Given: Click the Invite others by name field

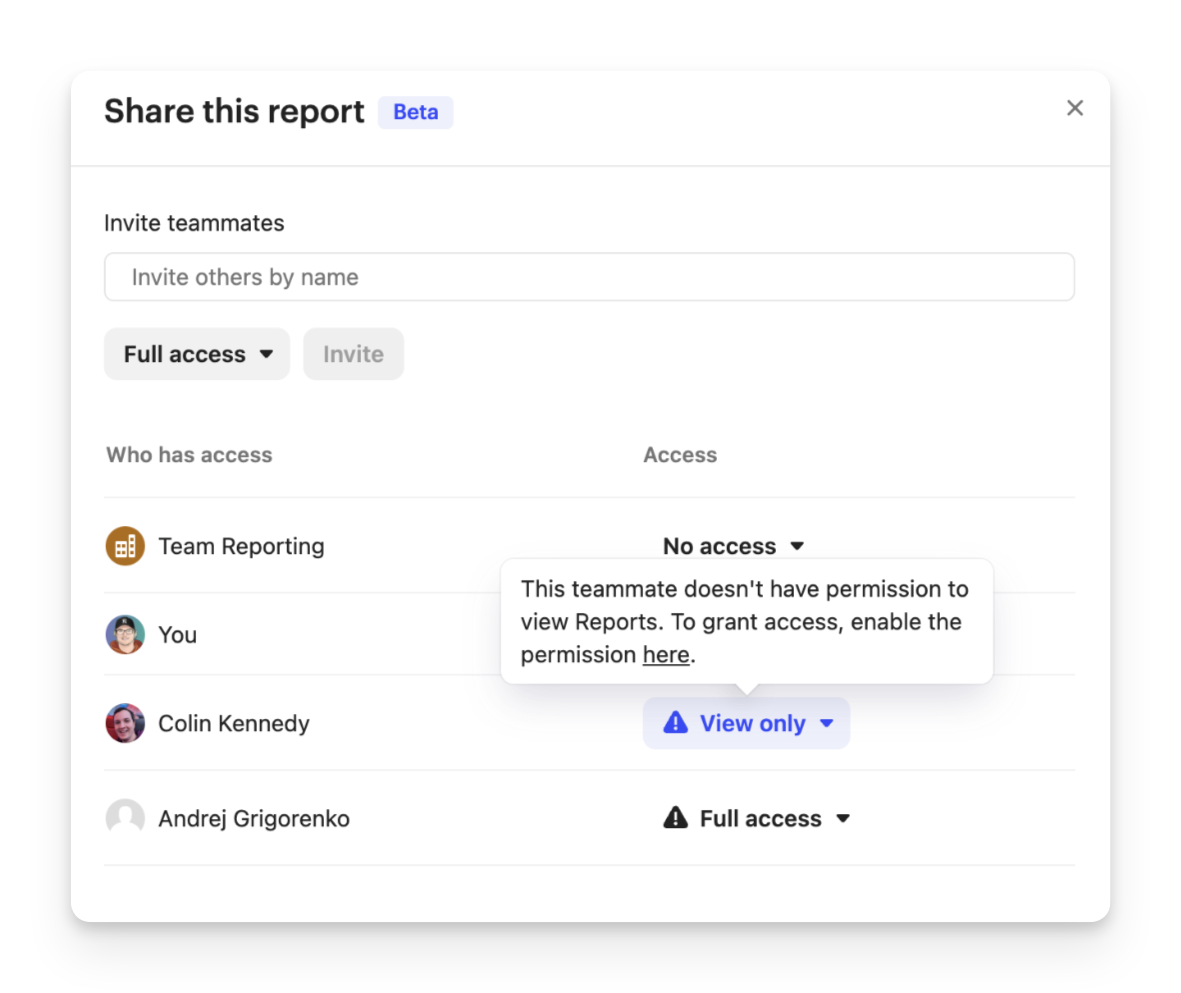Looking at the screenshot, I should pyautogui.click(x=589, y=277).
